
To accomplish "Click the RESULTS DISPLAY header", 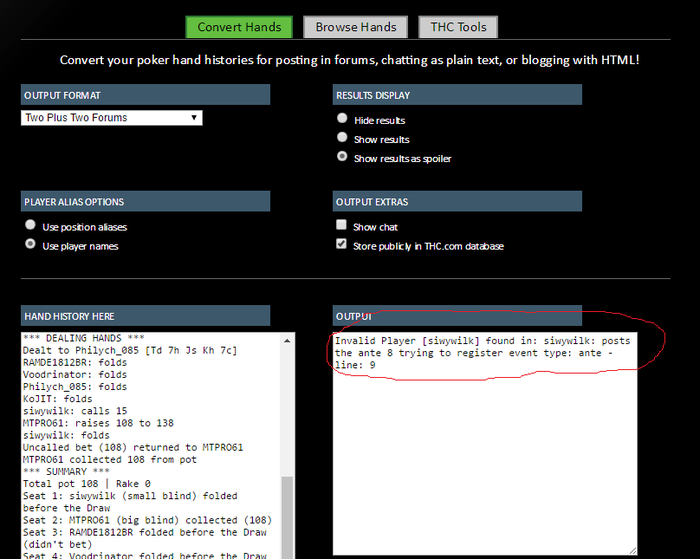I will point(457,95).
